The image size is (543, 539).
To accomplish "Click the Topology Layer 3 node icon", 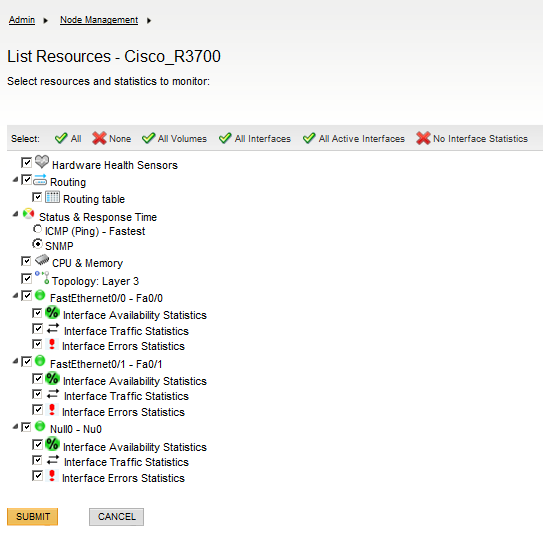I will coord(42,278).
